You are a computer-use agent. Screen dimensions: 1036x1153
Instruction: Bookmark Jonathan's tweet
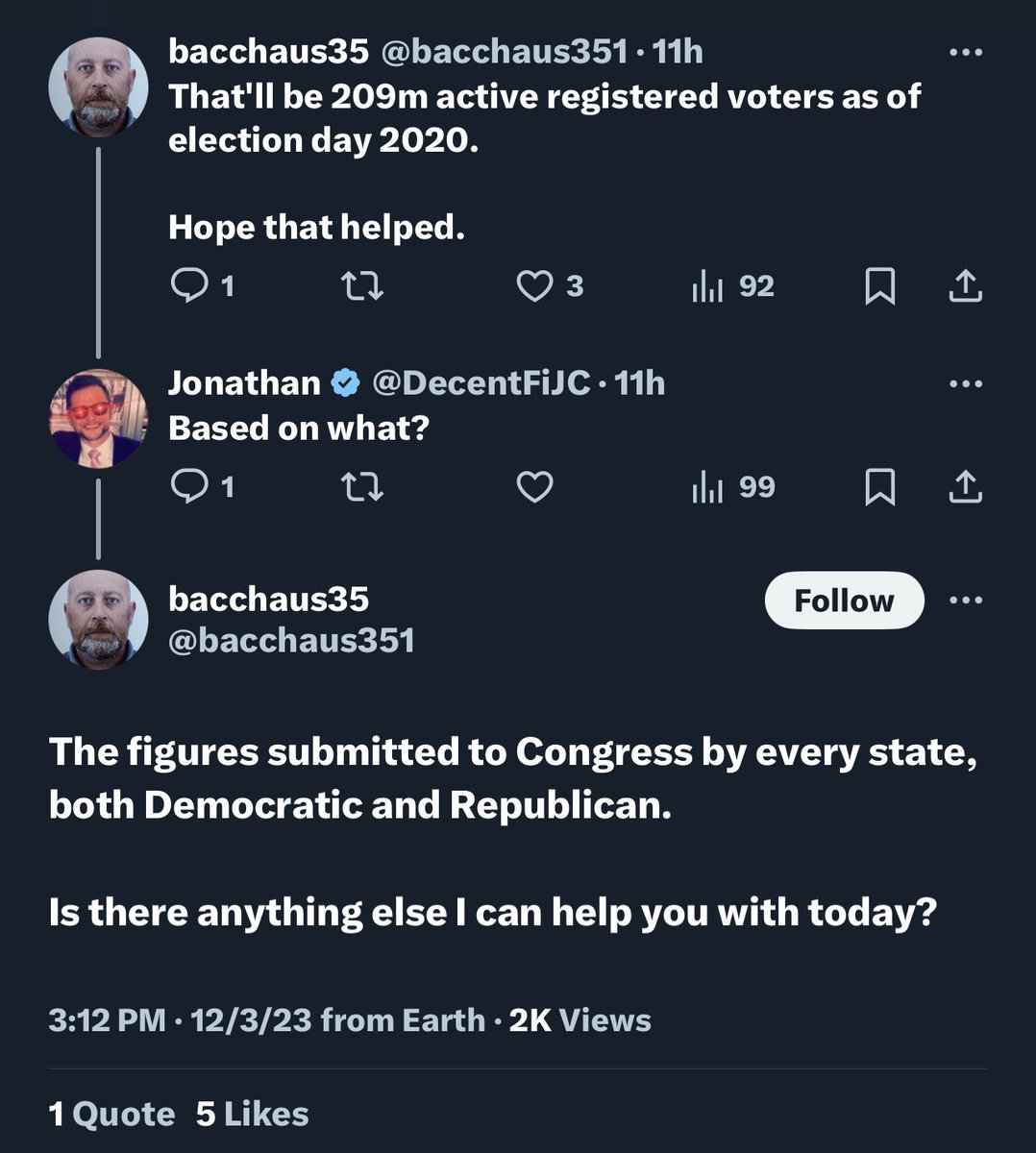click(x=880, y=487)
